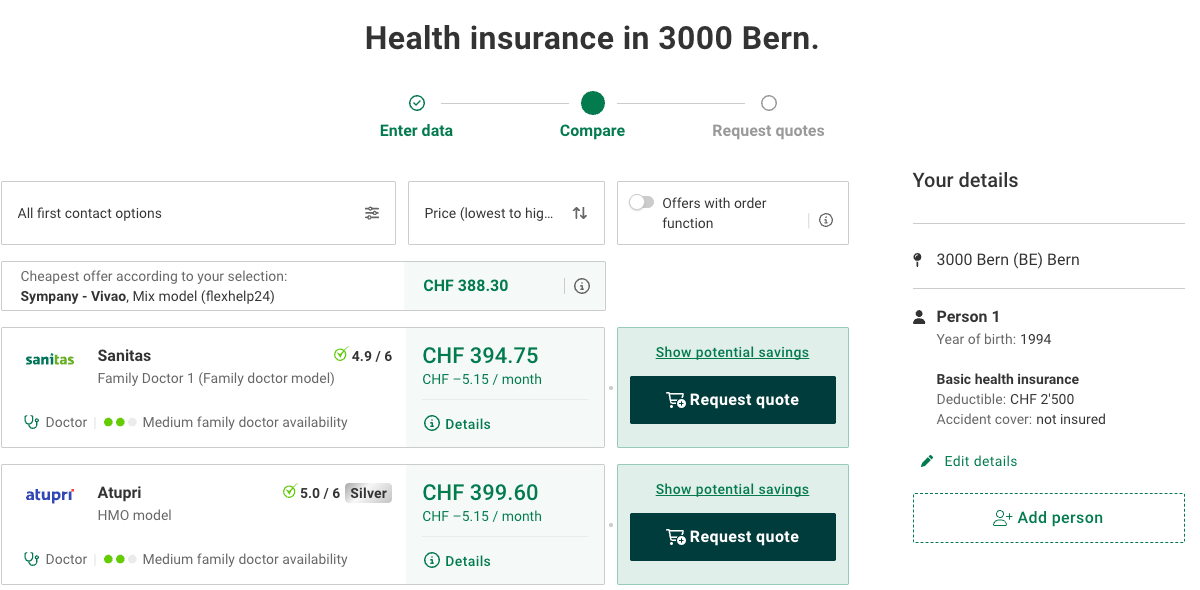Click the Sanitas logo
Image resolution: width=1200 pixels, height=590 pixels.
click(x=50, y=360)
